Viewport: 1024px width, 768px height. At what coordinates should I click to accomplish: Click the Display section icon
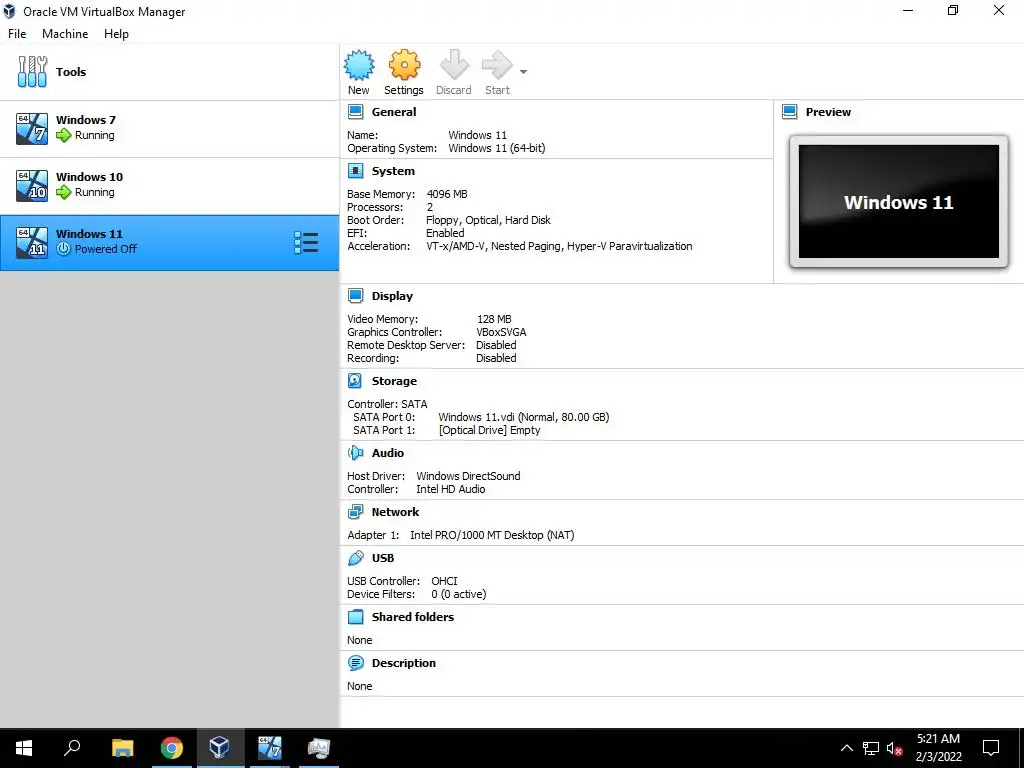tap(355, 296)
